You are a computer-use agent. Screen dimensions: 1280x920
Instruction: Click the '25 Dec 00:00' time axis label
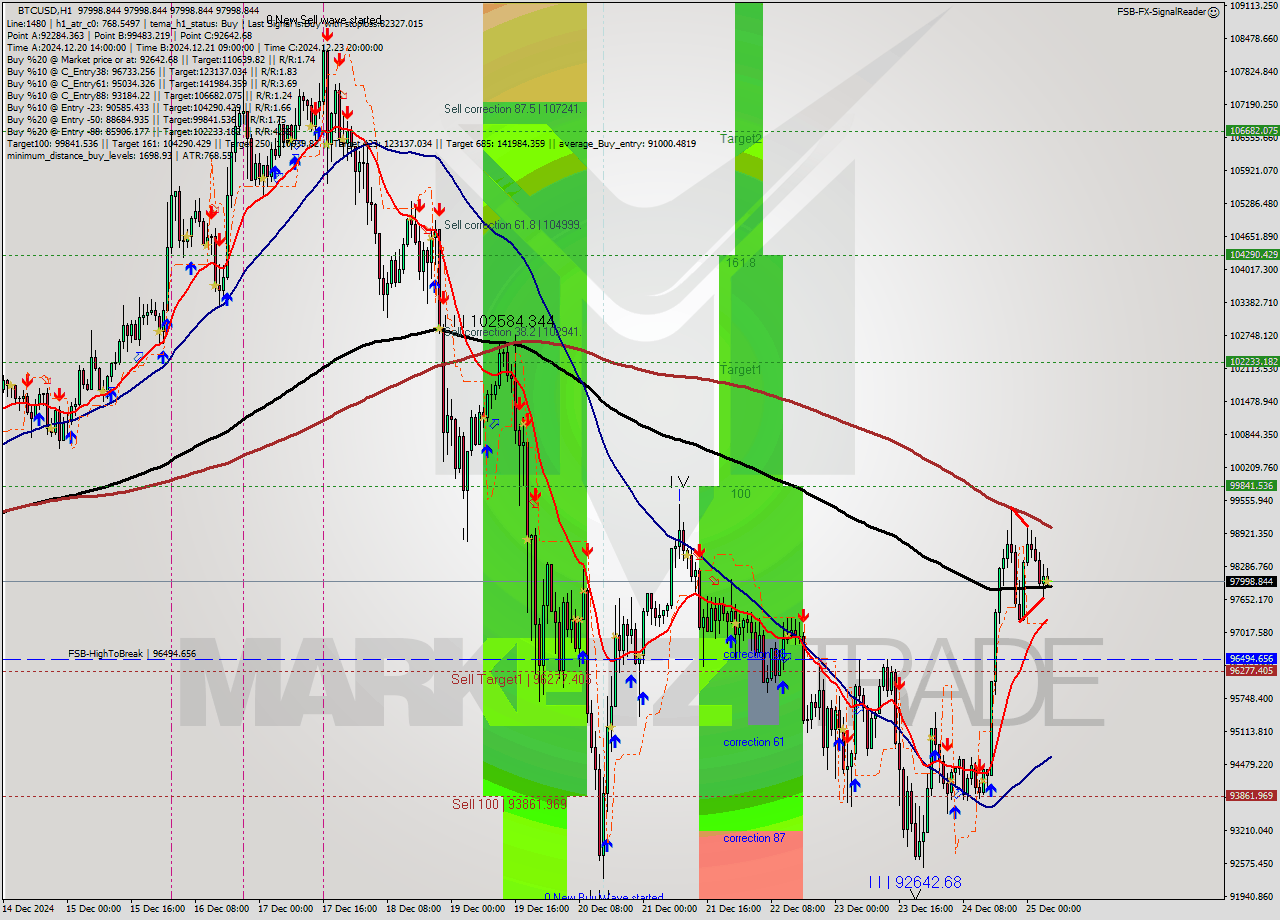click(x=1053, y=909)
